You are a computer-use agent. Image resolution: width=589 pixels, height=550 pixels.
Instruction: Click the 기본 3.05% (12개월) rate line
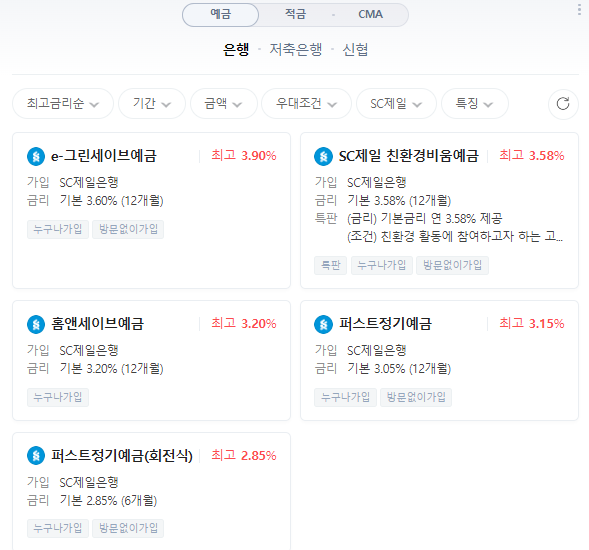click(399, 369)
